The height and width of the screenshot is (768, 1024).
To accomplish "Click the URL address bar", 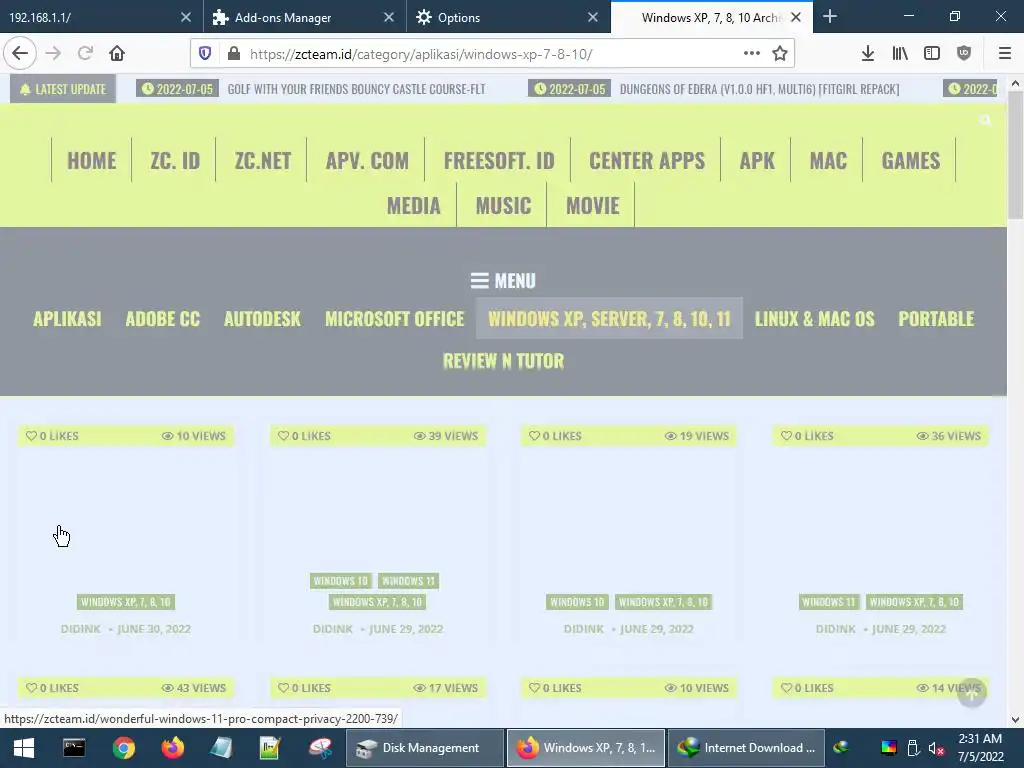I will tap(493, 54).
